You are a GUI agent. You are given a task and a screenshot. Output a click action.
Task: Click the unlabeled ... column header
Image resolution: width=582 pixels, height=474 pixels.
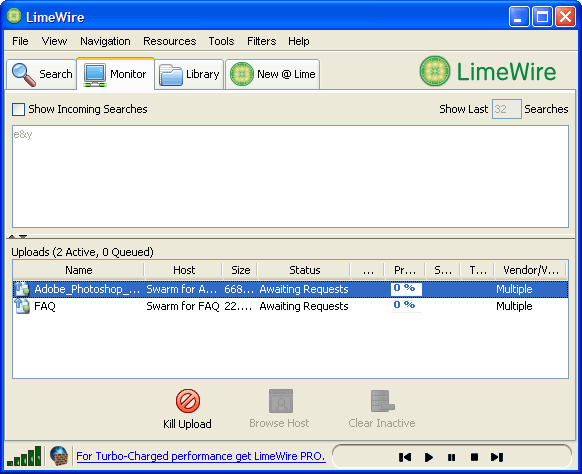click(x=368, y=270)
